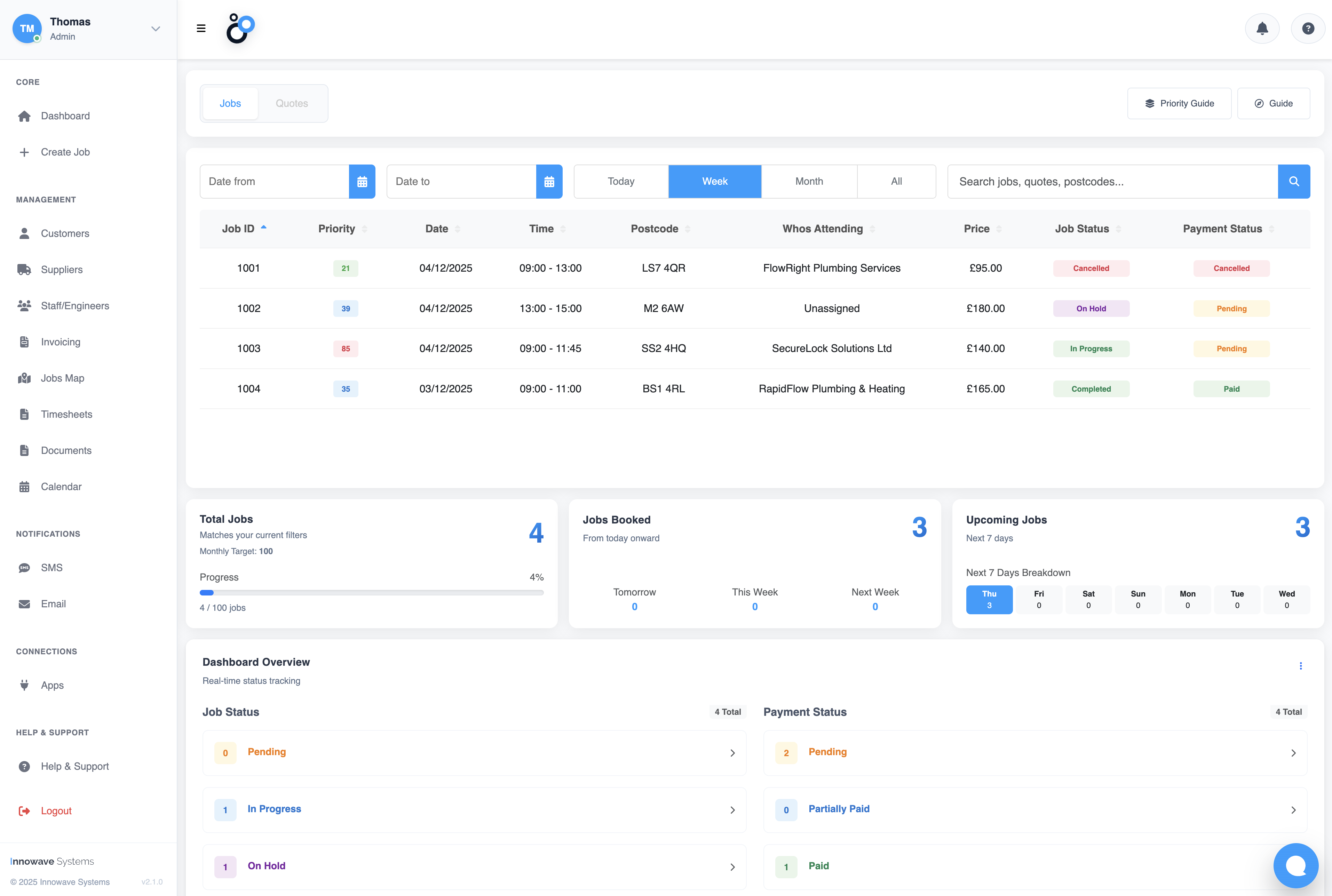Expand the Thomas Admin user dropdown
The width and height of the screenshot is (1332, 896).
click(155, 29)
